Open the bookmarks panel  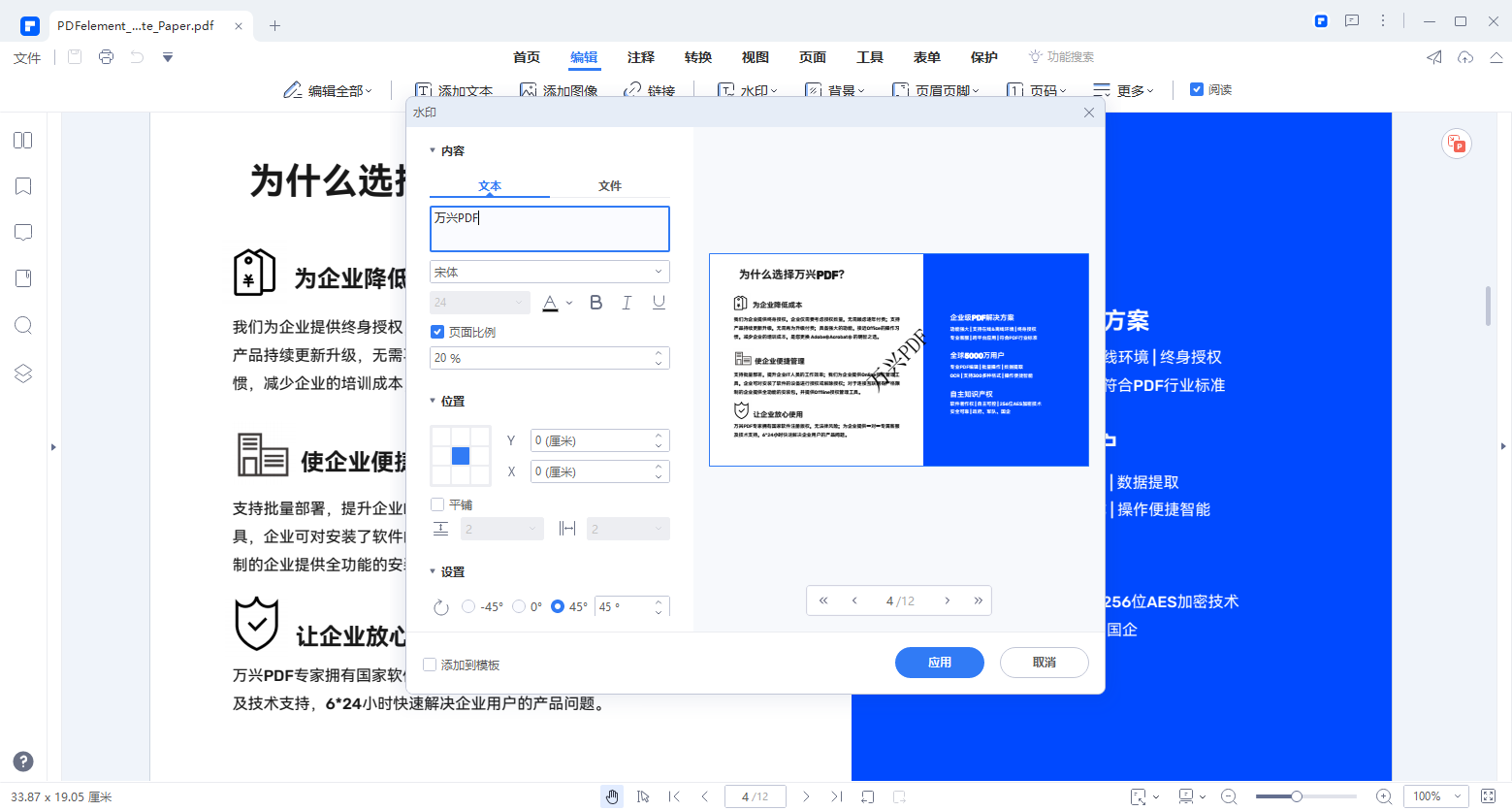pyautogui.click(x=22, y=186)
